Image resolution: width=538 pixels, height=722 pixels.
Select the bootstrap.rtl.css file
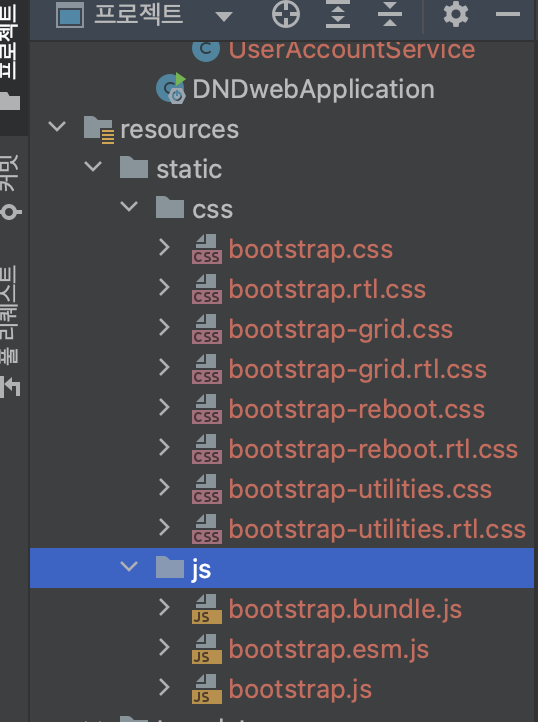(x=327, y=289)
